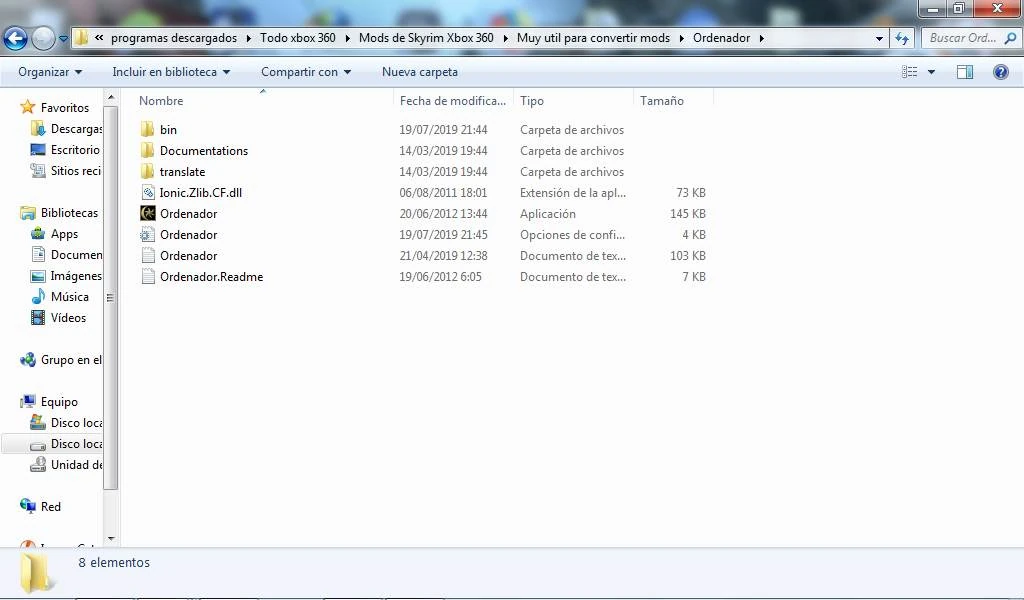Change the view with the view icon
This screenshot has height=600, width=1024.
[x=910, y=72]
